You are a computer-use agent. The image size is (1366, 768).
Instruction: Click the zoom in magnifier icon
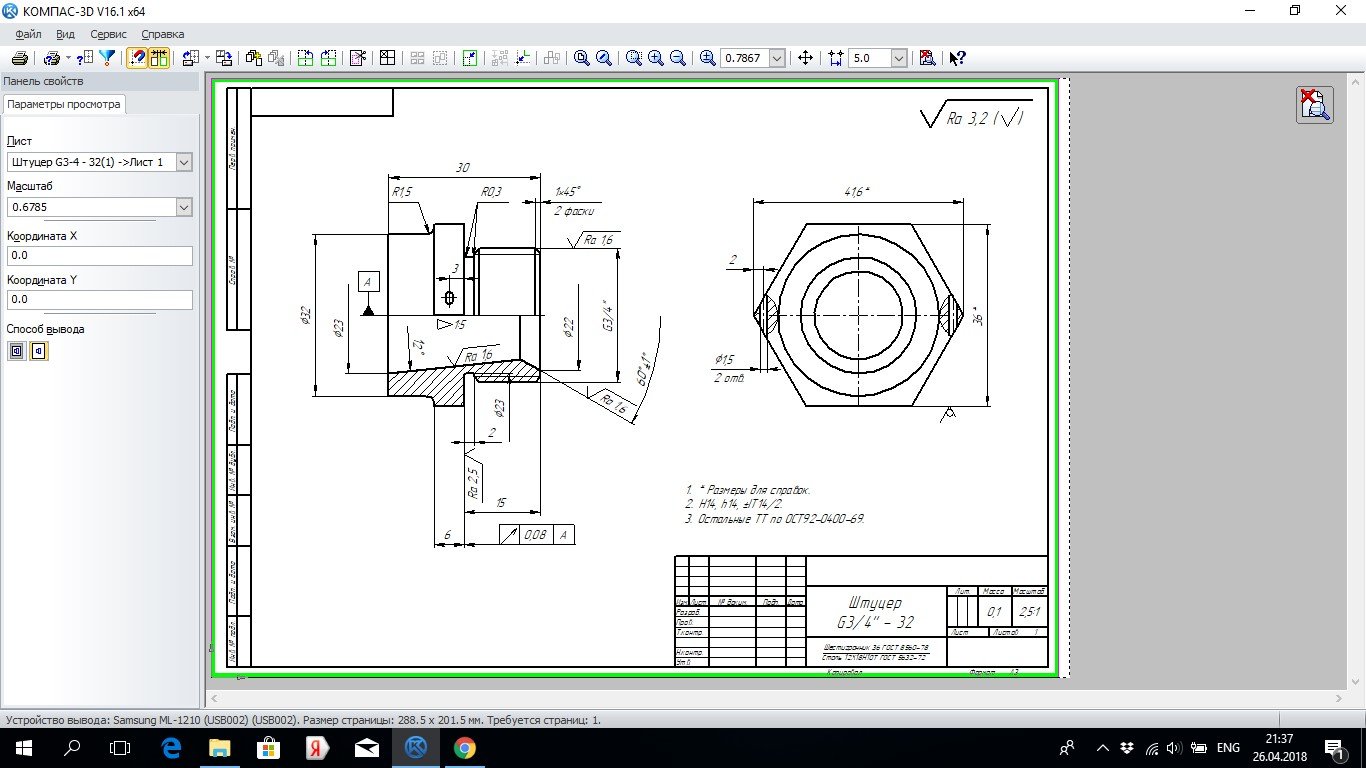click(x=656, y=58)
